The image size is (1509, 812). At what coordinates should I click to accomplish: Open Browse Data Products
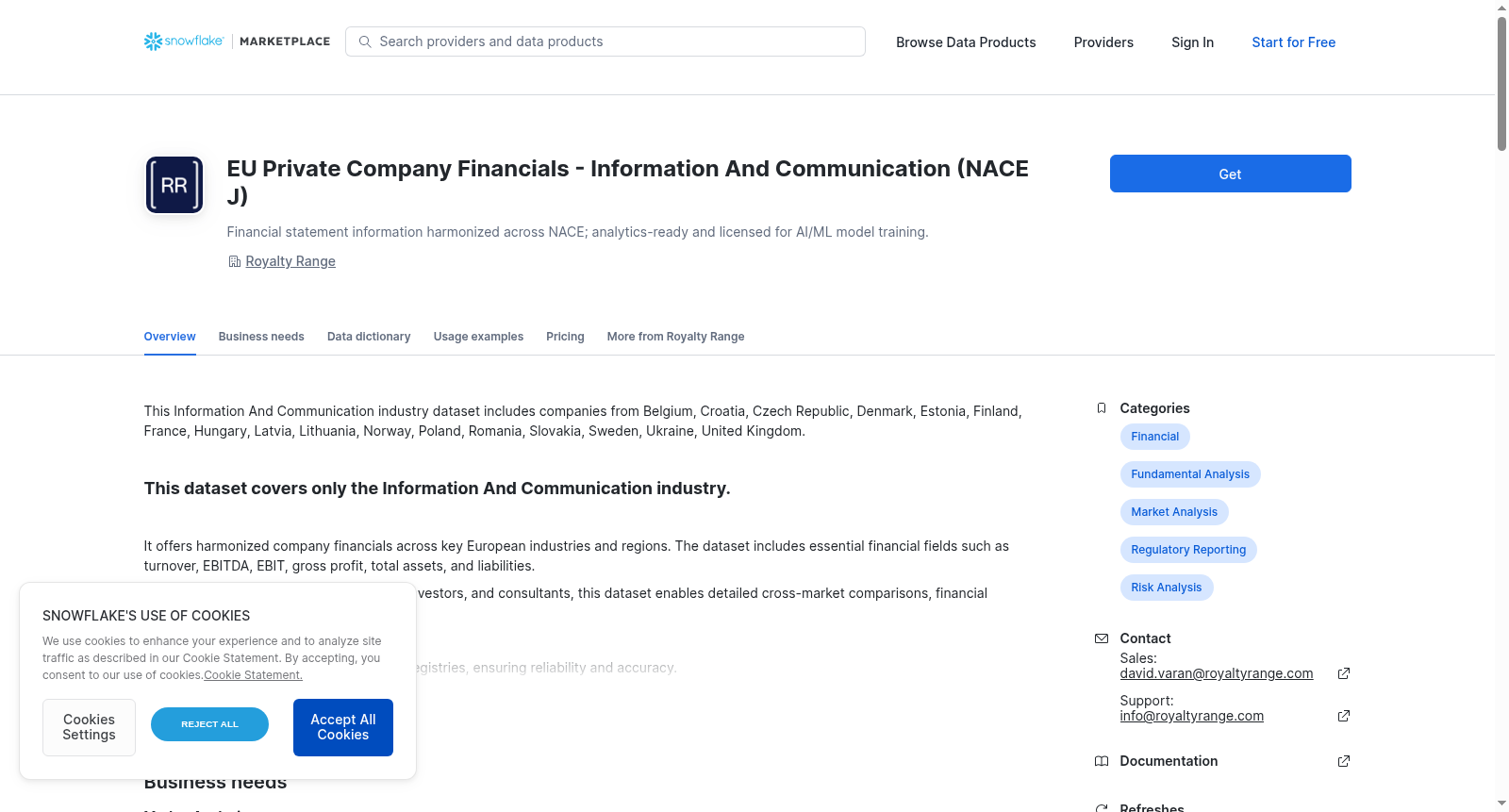(966, 42)
